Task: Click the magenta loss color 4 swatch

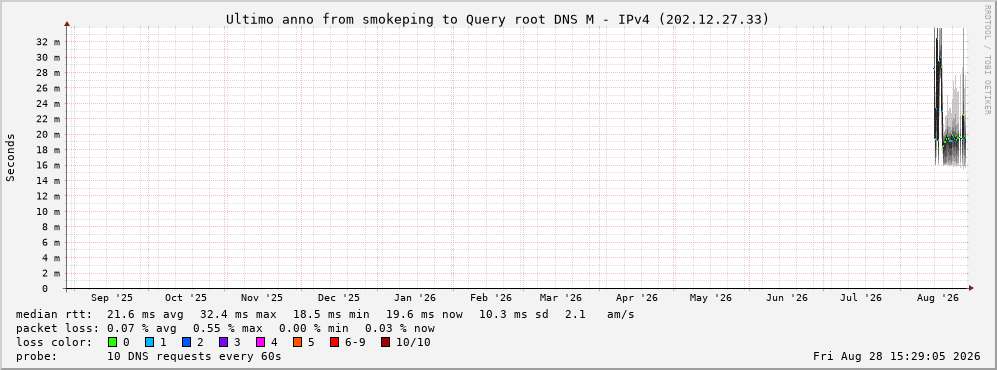Action: pyautogui.click(x=260, y=342)
